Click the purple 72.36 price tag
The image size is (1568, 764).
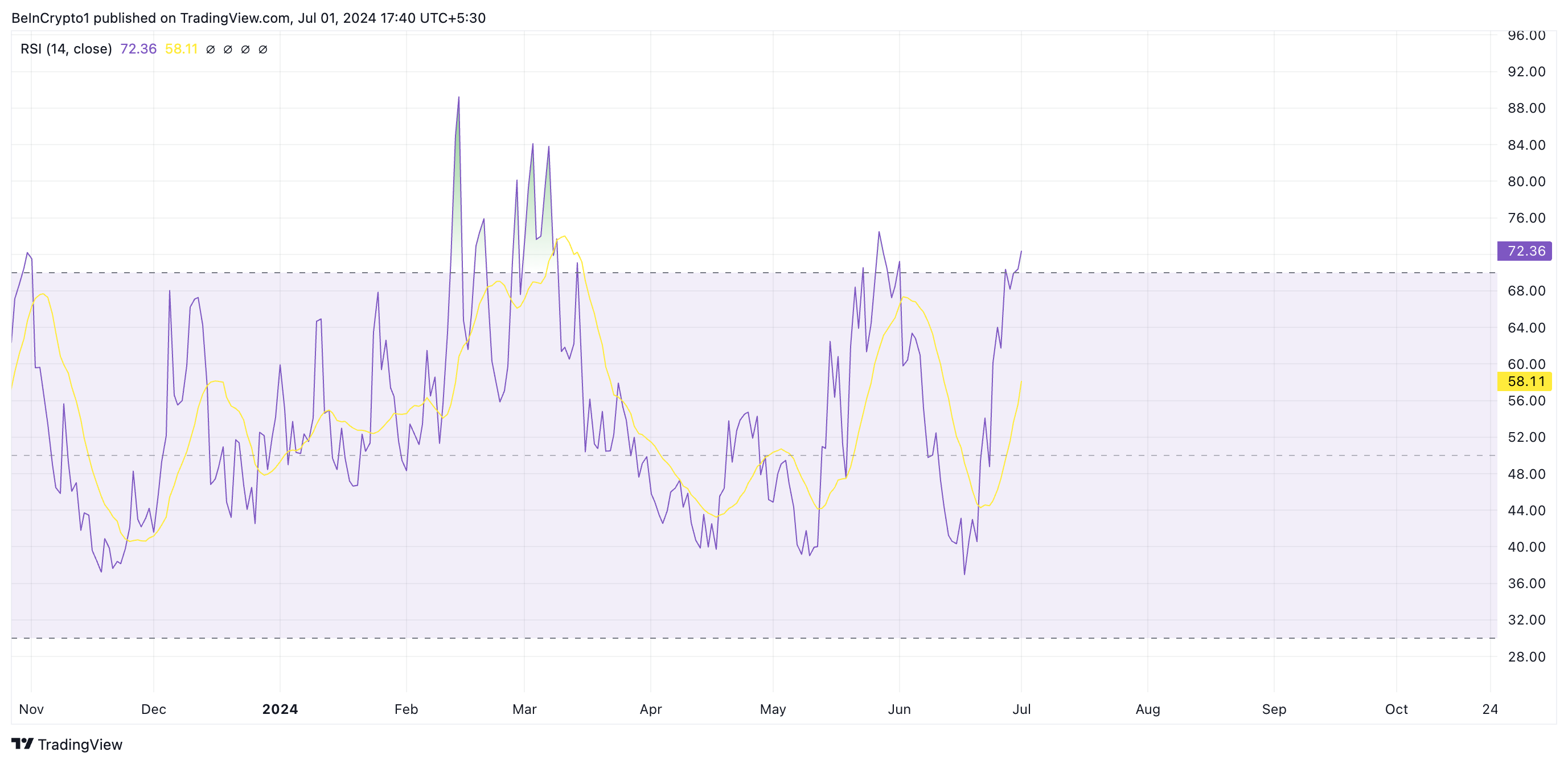(x=1525, y=251)
